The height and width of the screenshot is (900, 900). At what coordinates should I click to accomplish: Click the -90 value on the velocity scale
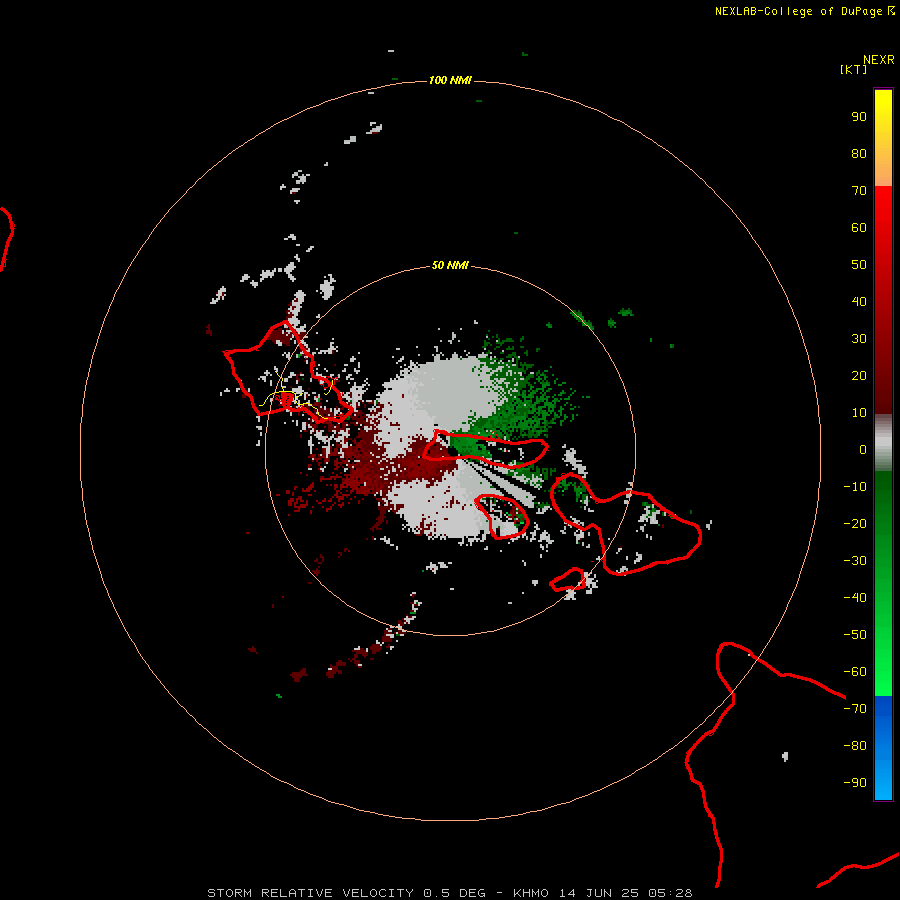855,783
